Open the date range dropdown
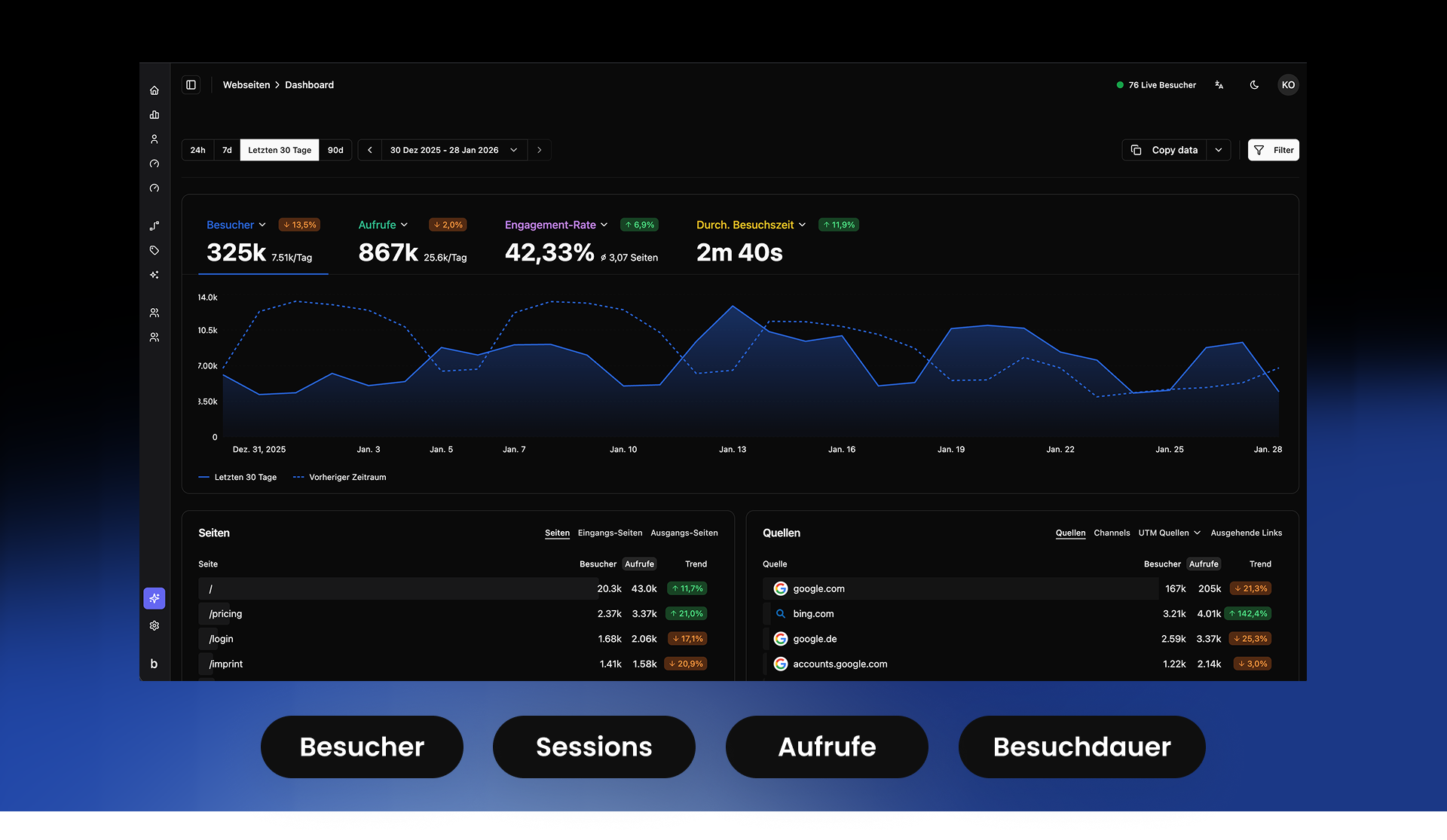The image size is (1447, 840). (454, 150)
